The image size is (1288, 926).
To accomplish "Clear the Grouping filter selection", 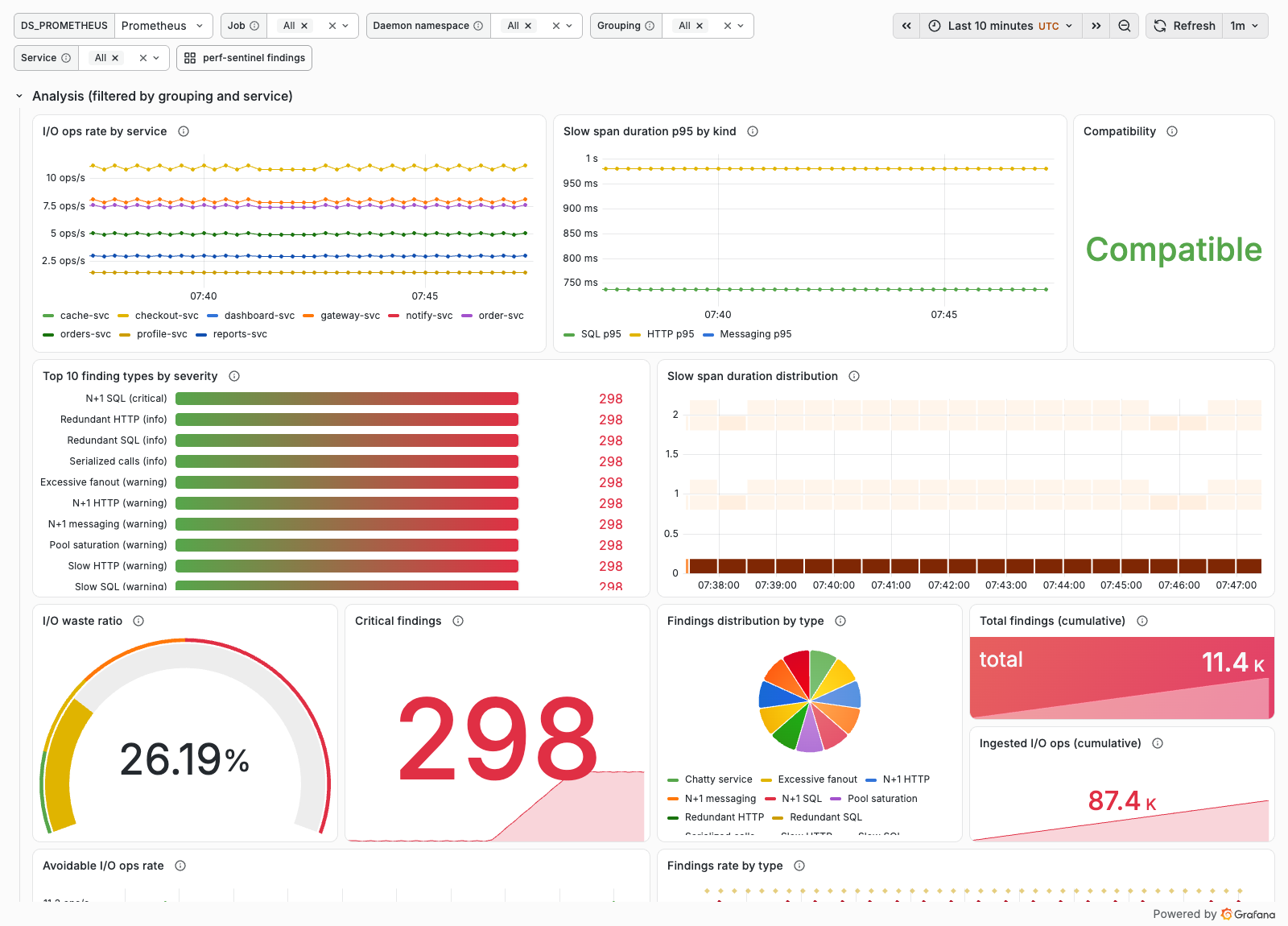I will click(x=728, y=26).
